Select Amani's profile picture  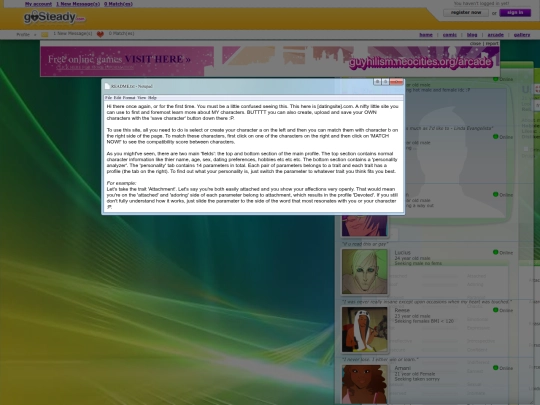click(x=364, y=384)
